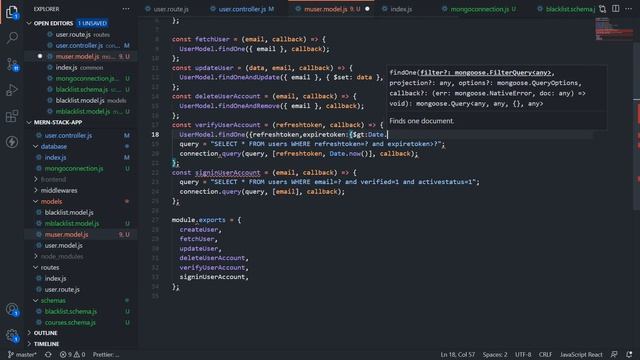Click Ln 18, Col 57 cursor position

pyautogui.click(x=458, y=354)
